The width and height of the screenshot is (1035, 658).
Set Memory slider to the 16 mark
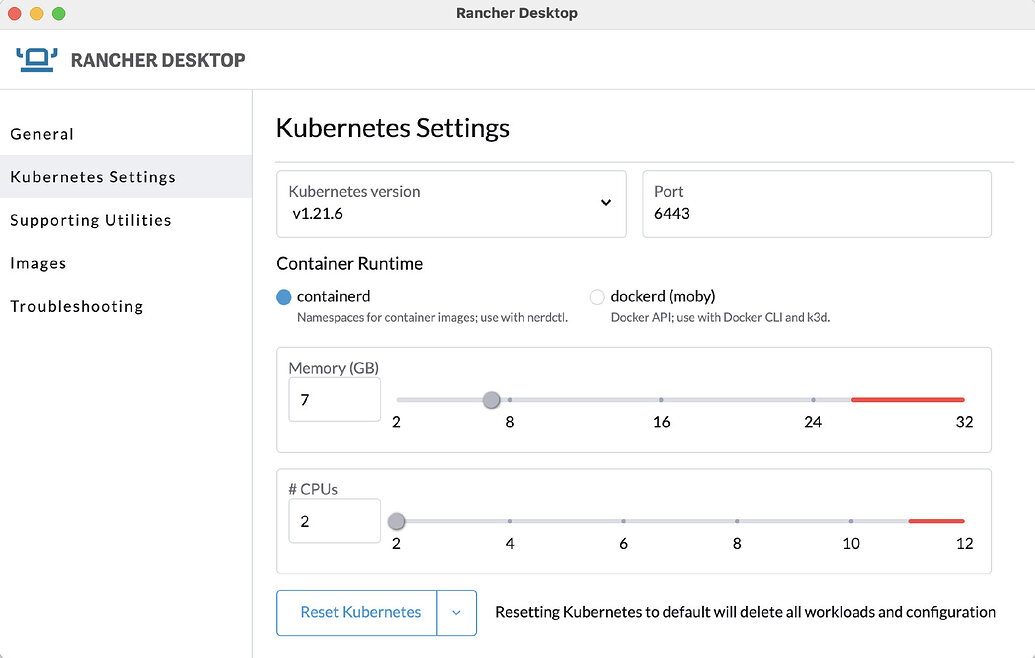[x=661, y=400]
